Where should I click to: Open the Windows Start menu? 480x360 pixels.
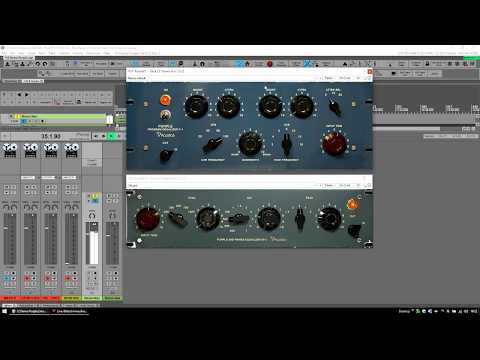tap(5, 311)
